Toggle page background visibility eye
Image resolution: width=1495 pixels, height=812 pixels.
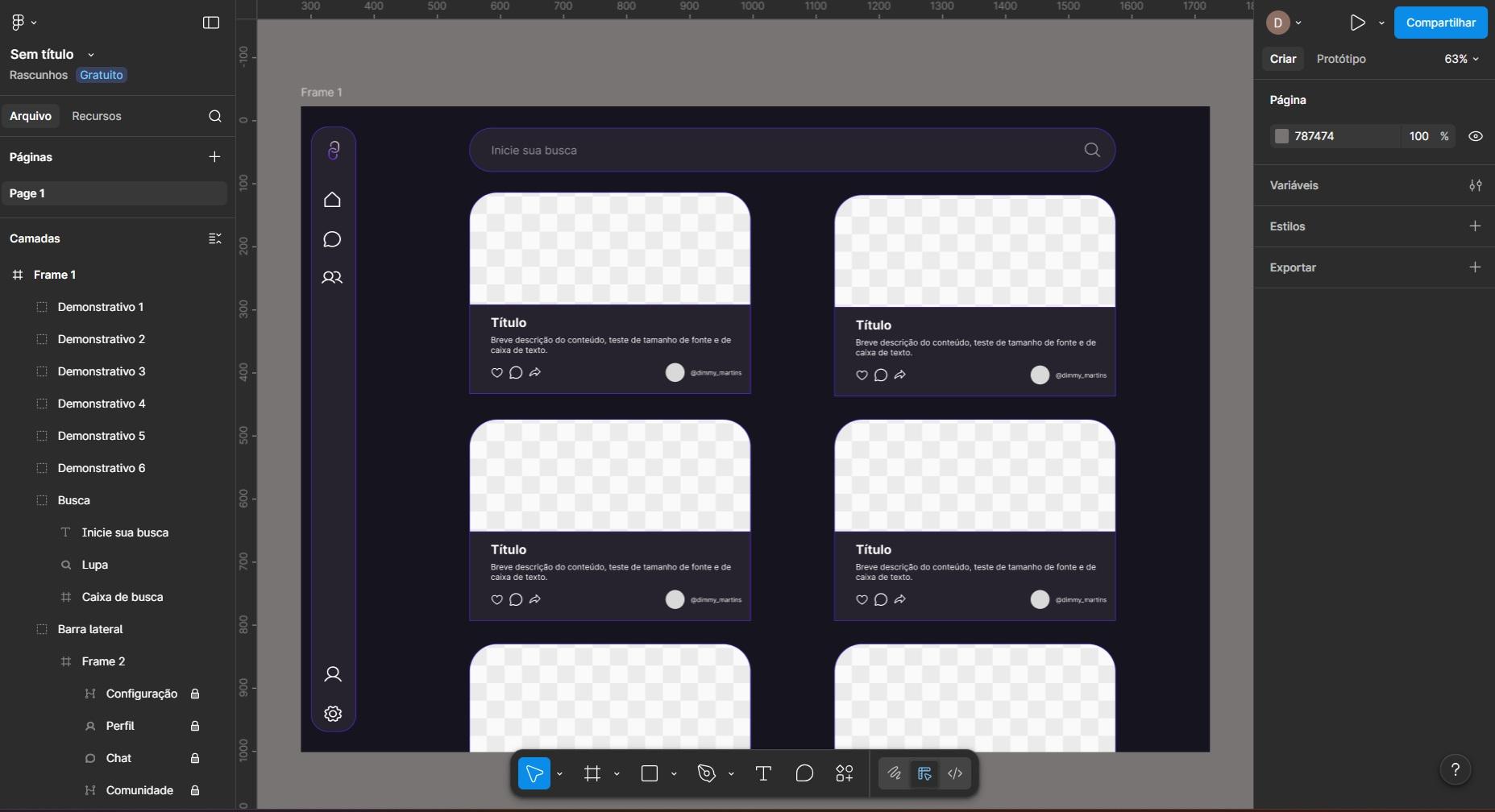[x=1475, y=136]
